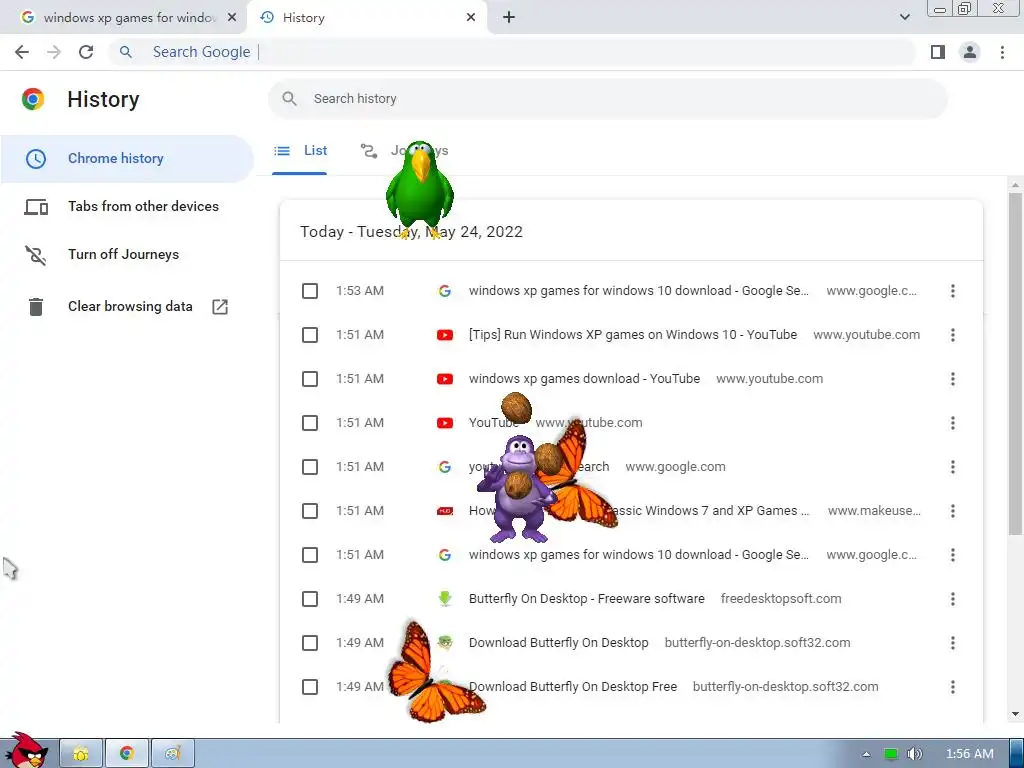Check the box for the 1:53 AM Google search entry
Viewport: 1024px width, 768px height.
click(x=310, y=291)
